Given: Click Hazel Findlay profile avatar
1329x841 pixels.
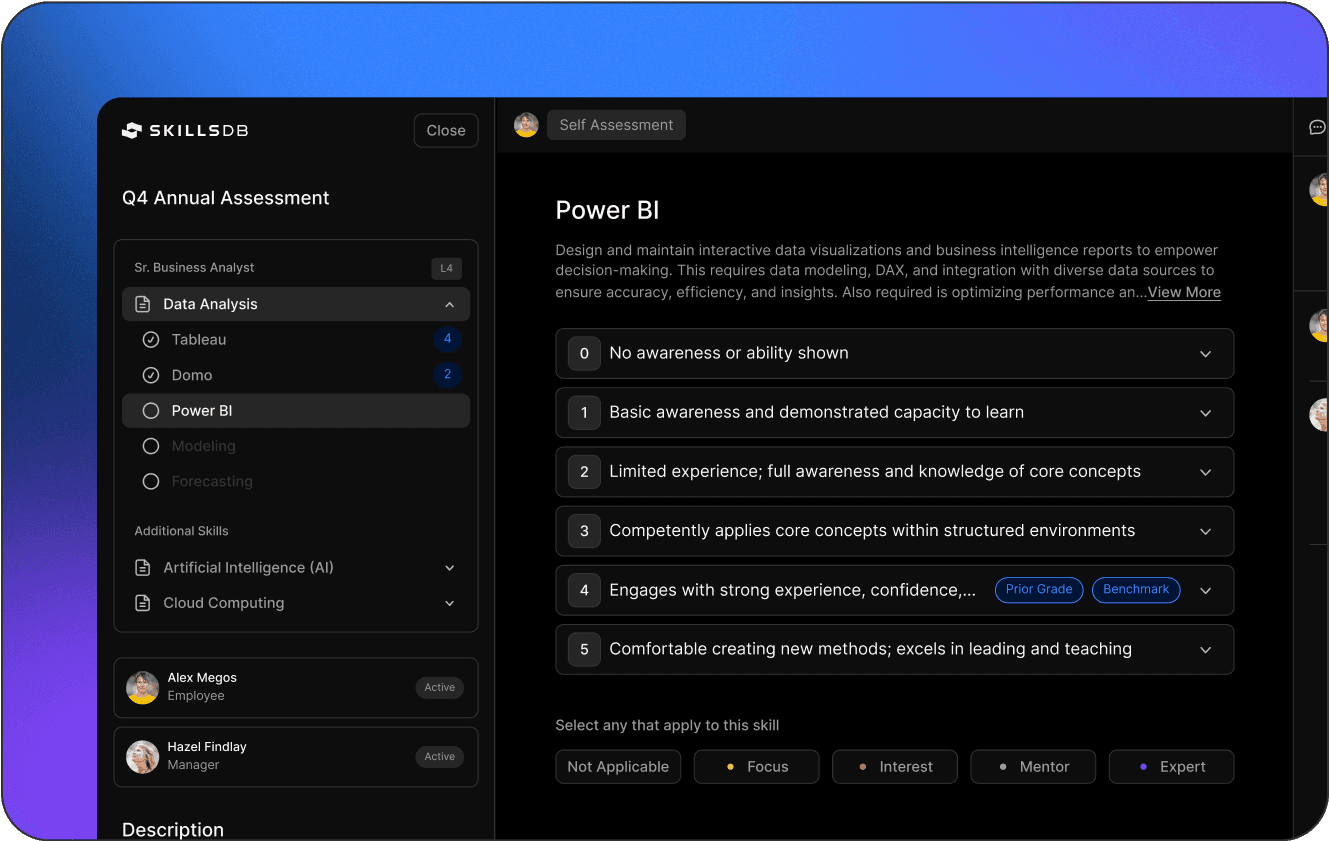Looking at the screenshot, I should pos(142,757).
